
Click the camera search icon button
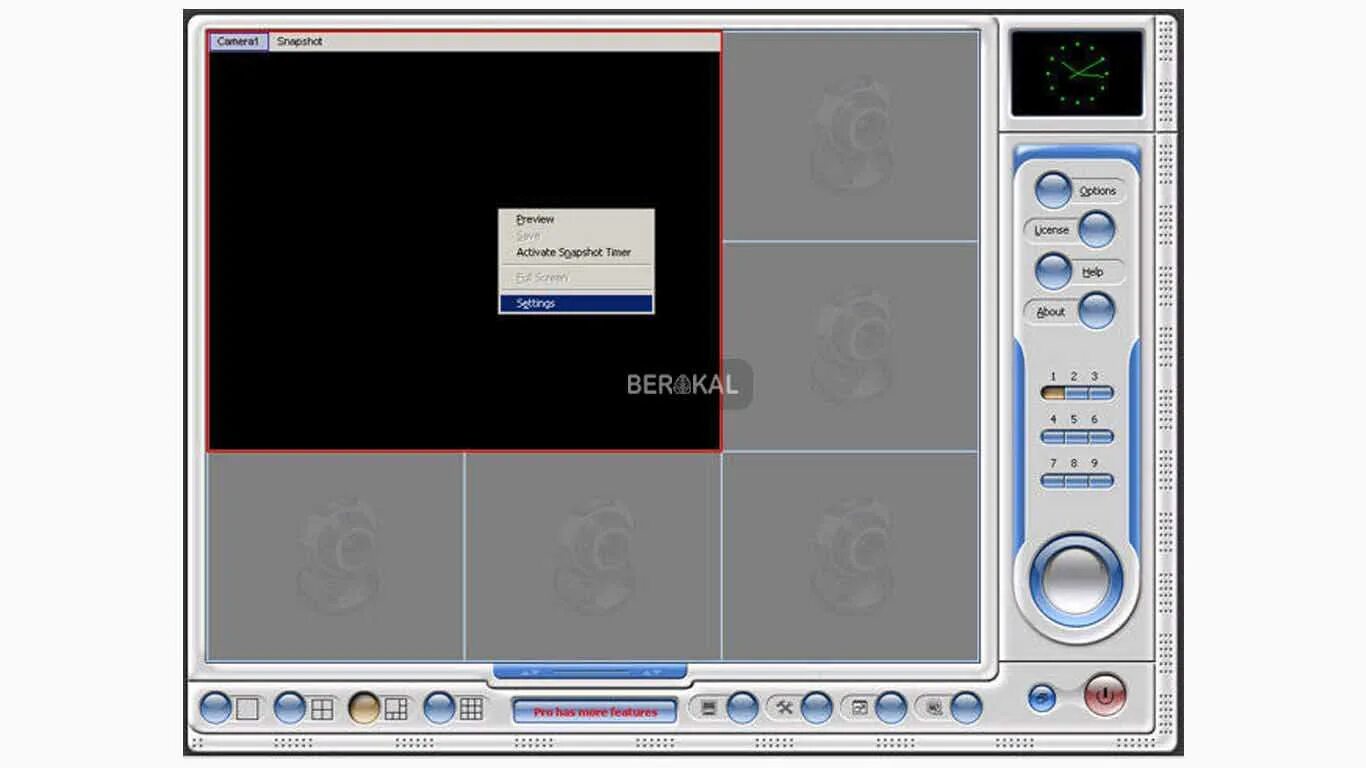pos(966,708)
